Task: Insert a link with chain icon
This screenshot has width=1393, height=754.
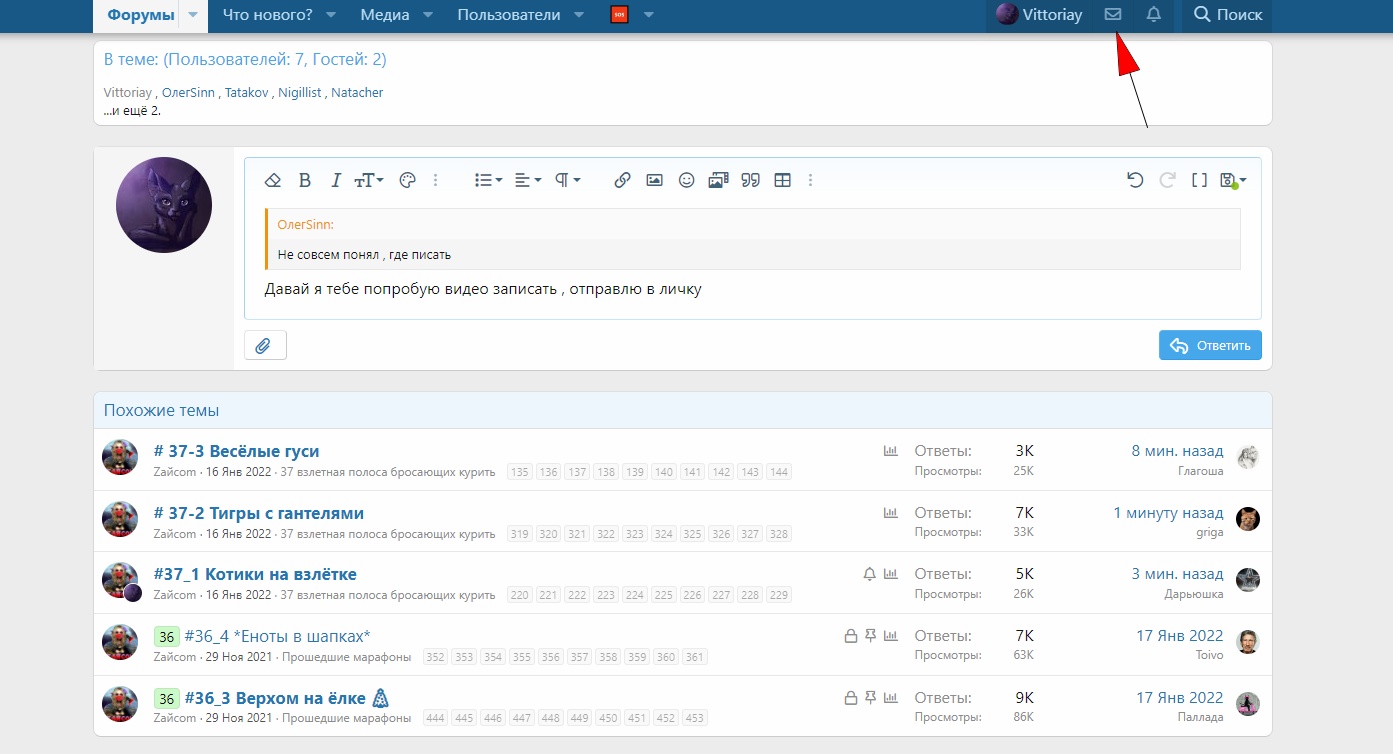Action: tap(622, 180)
